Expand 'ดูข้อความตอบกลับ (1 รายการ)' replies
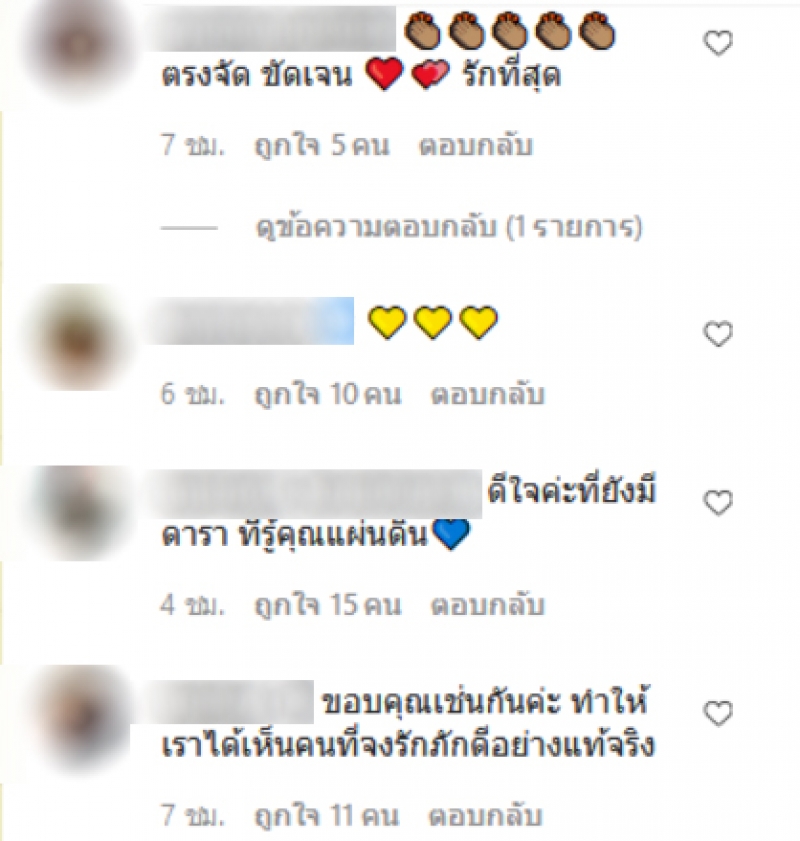800x841 pixels. tap(448, 227)
